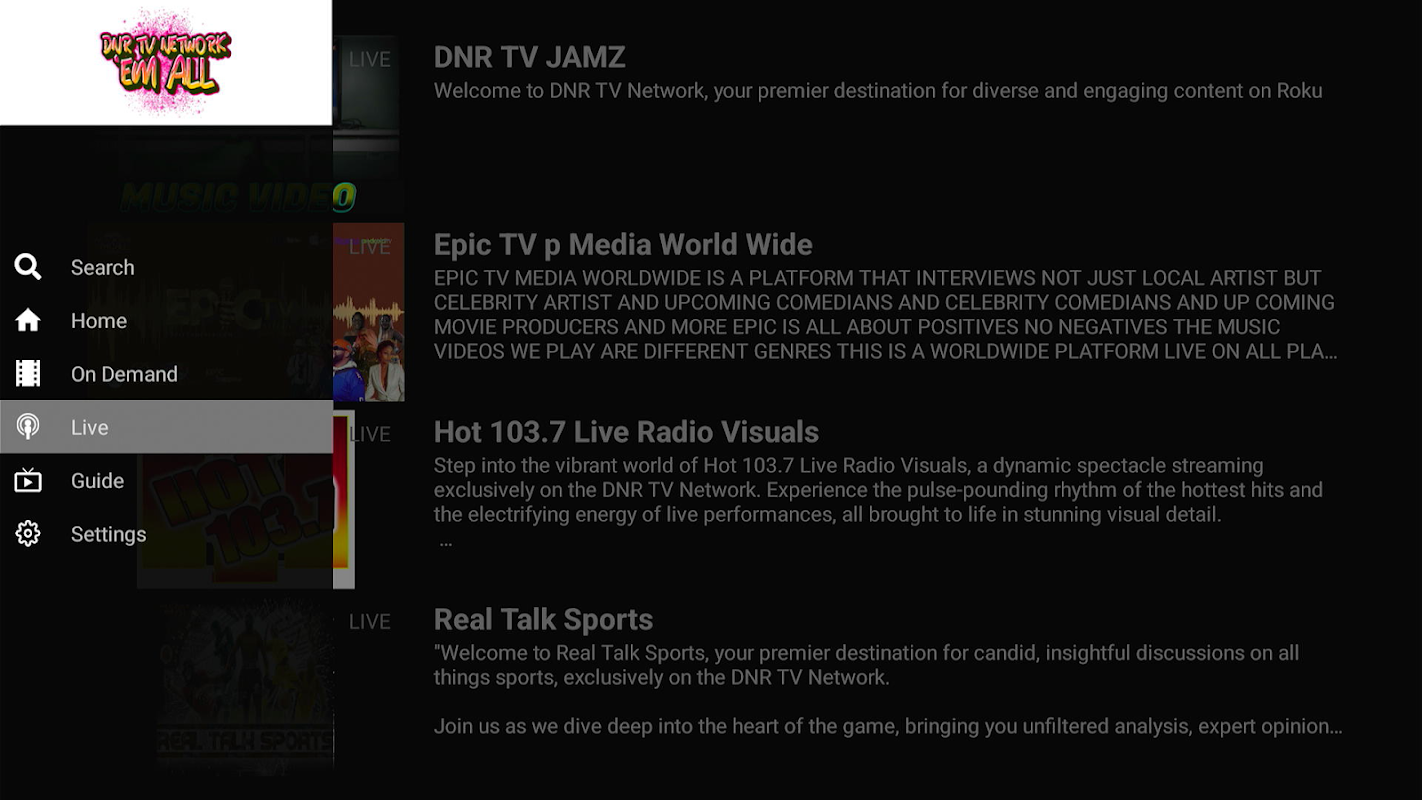Image resolution: width=1422 pixels, height=800 pixels.
Task: Open the Guide menu label
Action: click(x=97, y=481)
